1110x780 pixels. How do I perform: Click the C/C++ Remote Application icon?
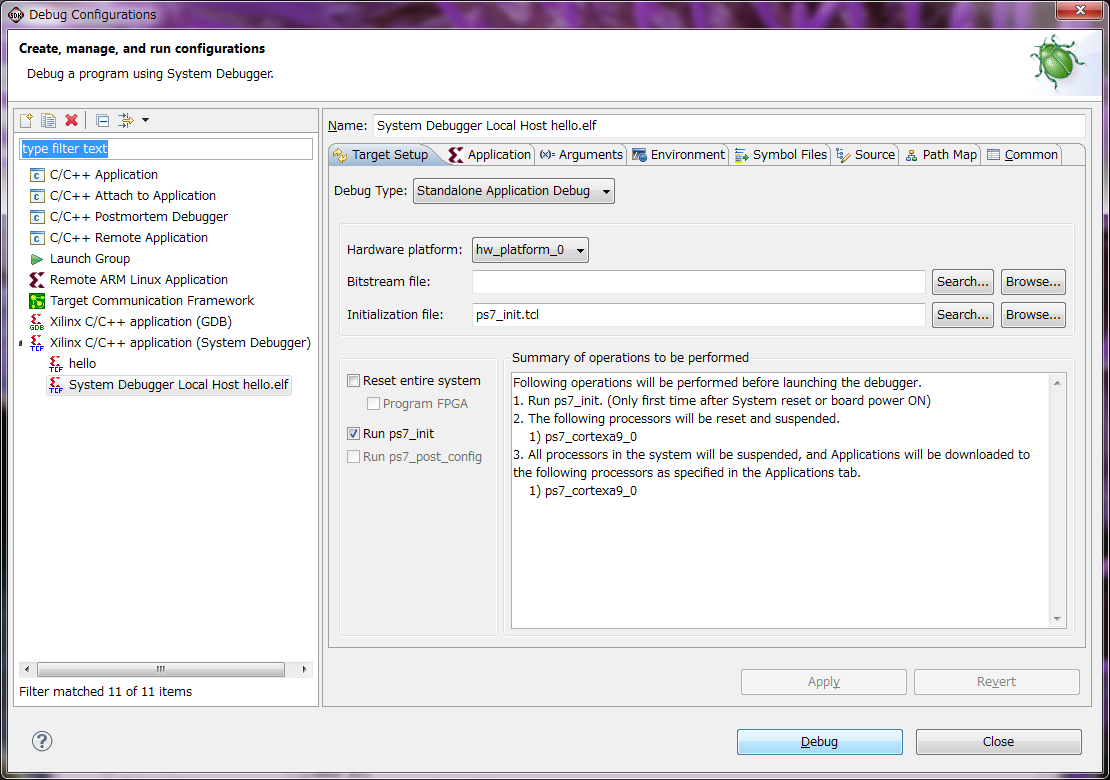click(37, 238)
